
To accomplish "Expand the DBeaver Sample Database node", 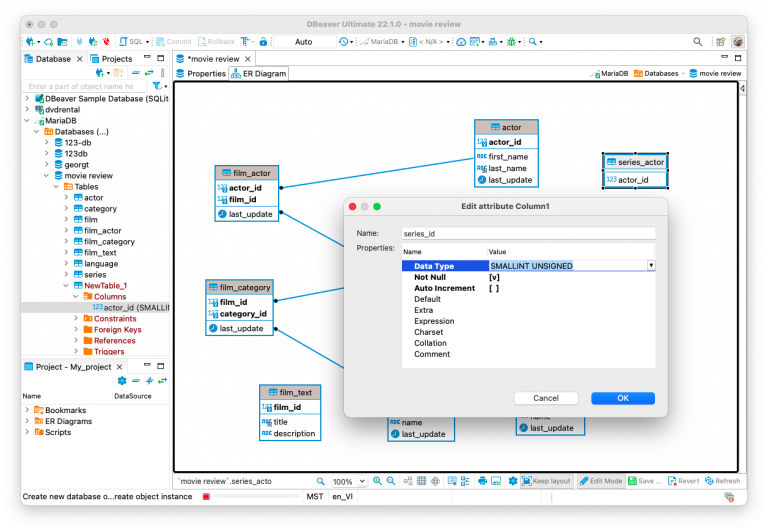I will [27, 98].
